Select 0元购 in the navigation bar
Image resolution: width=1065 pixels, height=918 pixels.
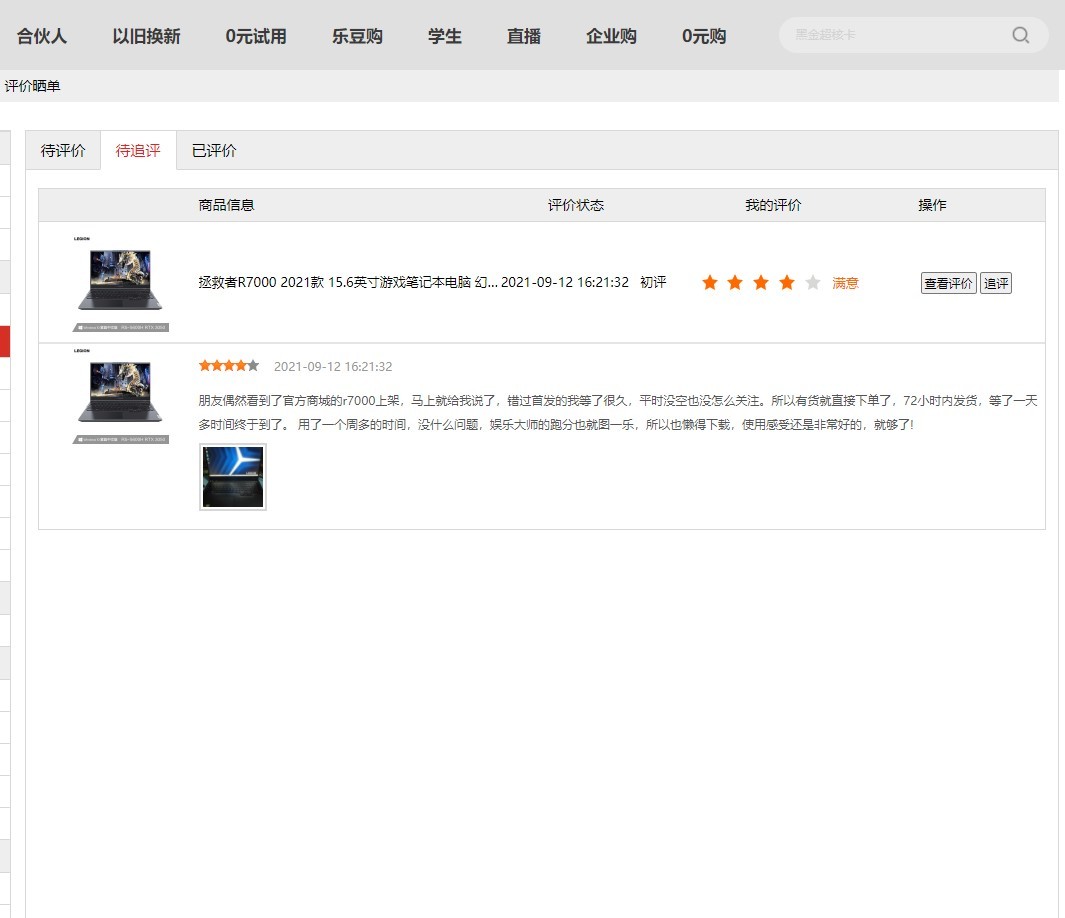[704, 36]
